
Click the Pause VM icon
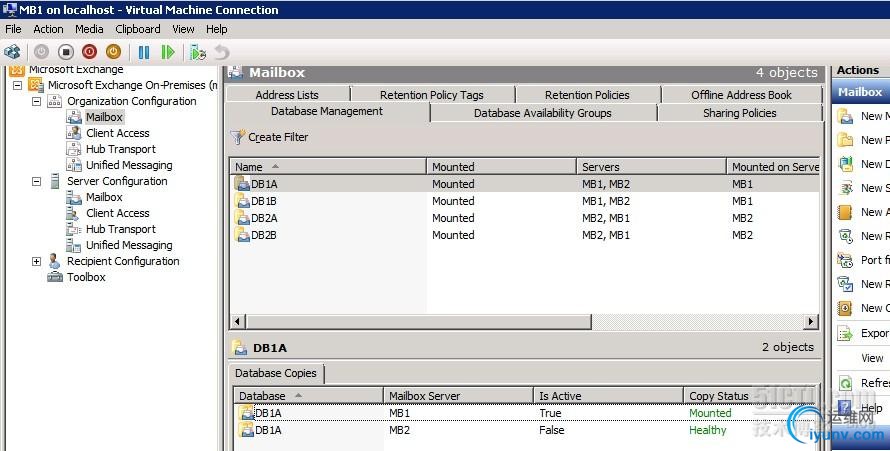144,52
